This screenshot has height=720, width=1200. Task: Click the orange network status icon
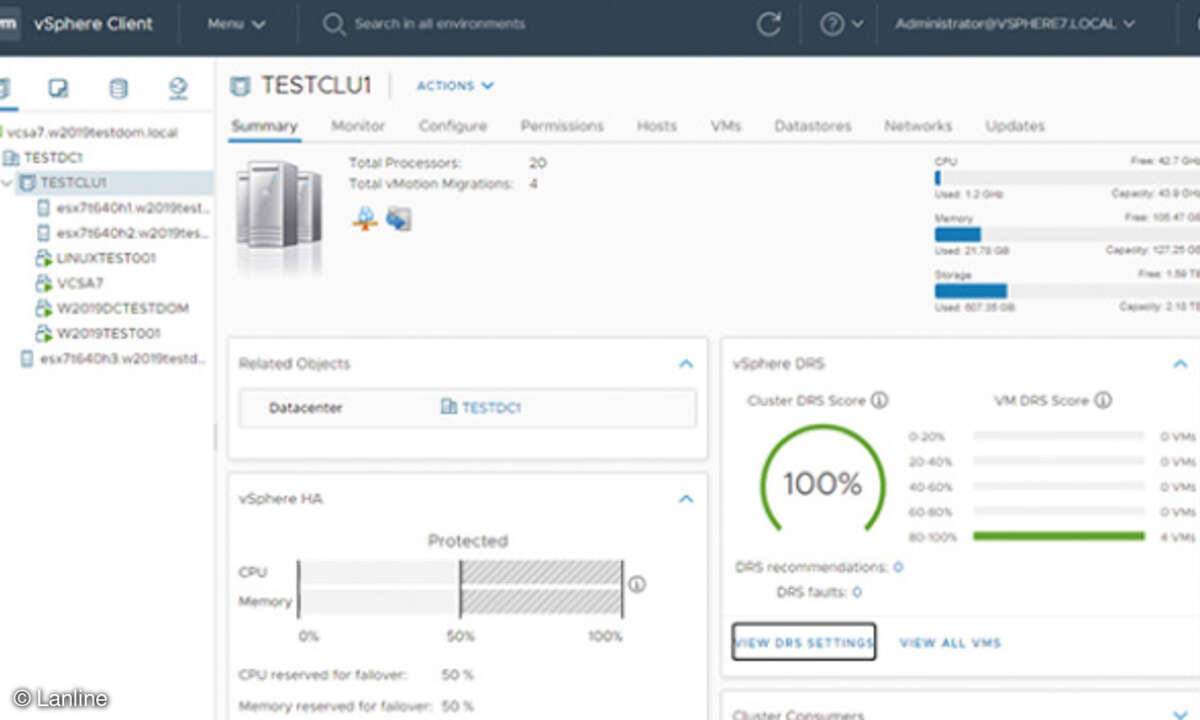coord(366,218)
